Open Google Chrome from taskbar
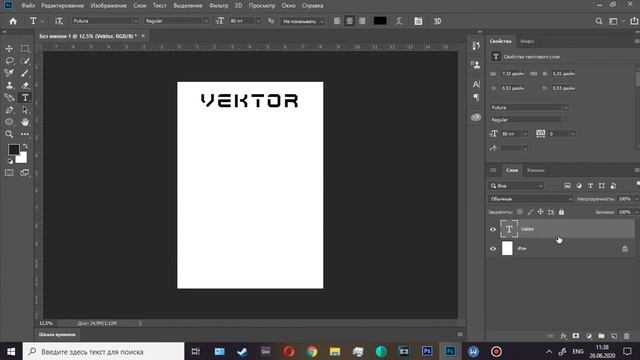This screenshot has width=640, height=360. (x=312, y=351)
